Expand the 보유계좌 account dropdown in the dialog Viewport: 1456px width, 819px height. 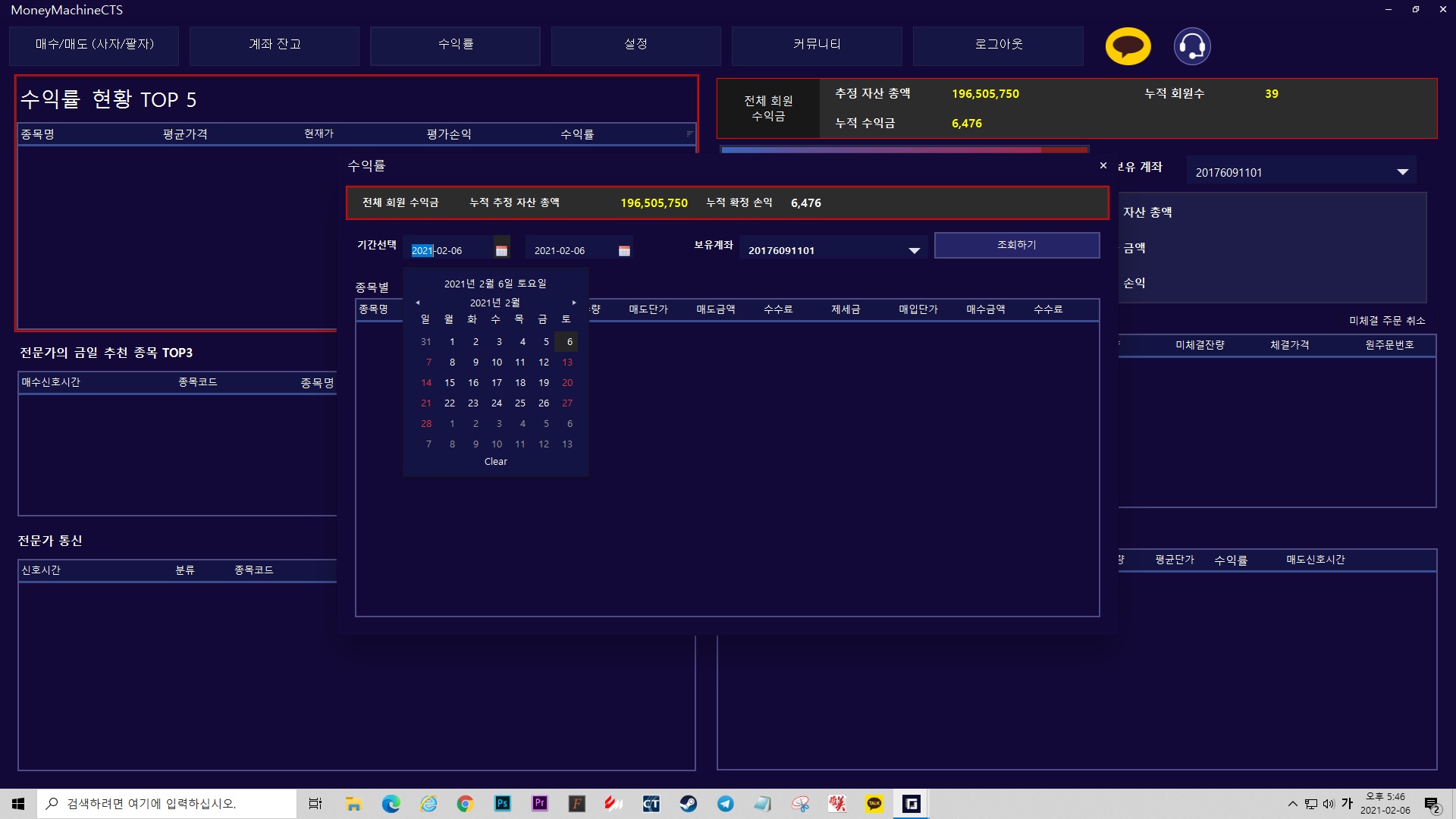click(914, 250)
